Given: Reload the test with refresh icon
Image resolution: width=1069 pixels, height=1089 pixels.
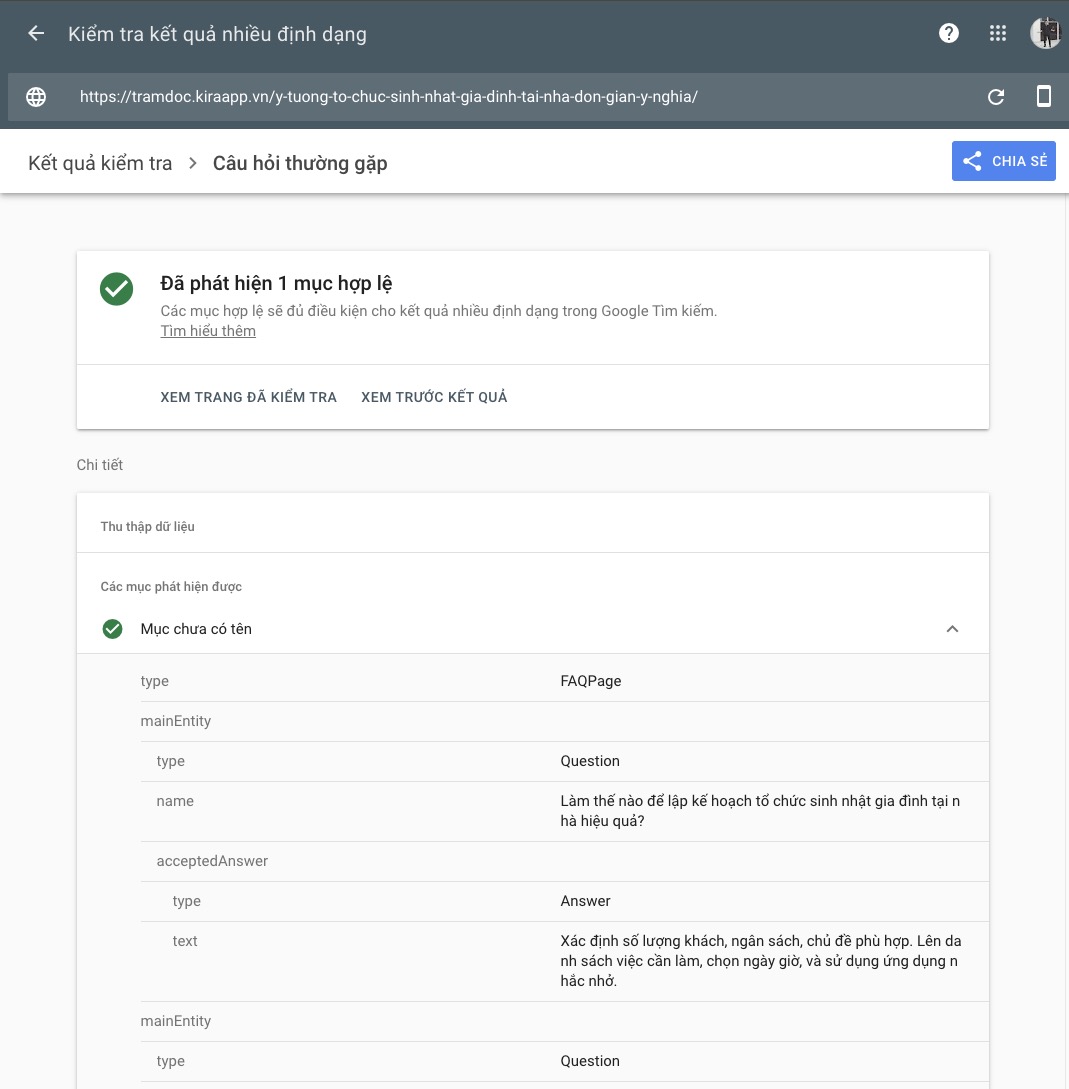Looking at the screenshot, I should (x=996, y=97).
